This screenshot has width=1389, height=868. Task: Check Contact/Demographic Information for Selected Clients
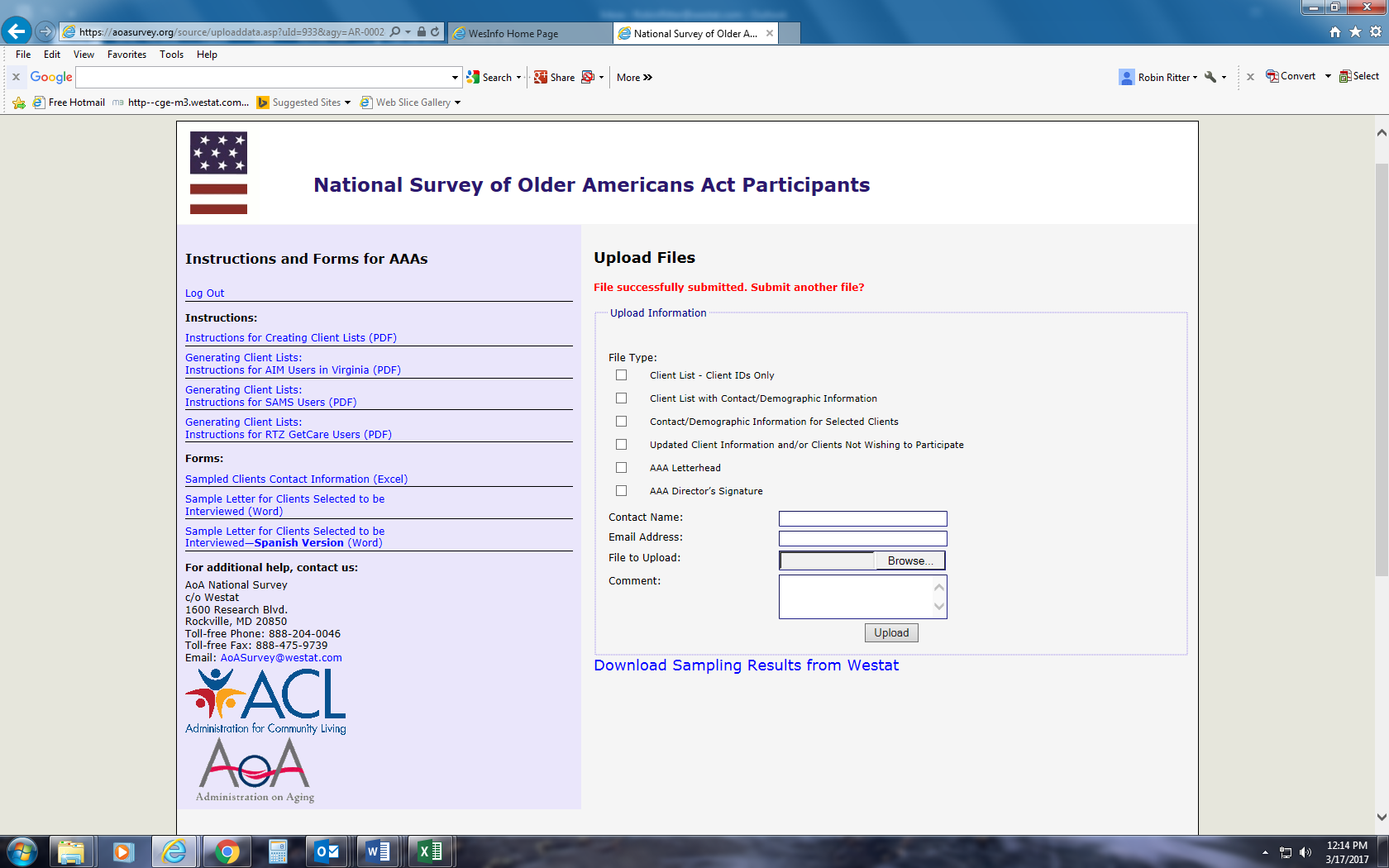pyautogui.click(x=621, y=422)
